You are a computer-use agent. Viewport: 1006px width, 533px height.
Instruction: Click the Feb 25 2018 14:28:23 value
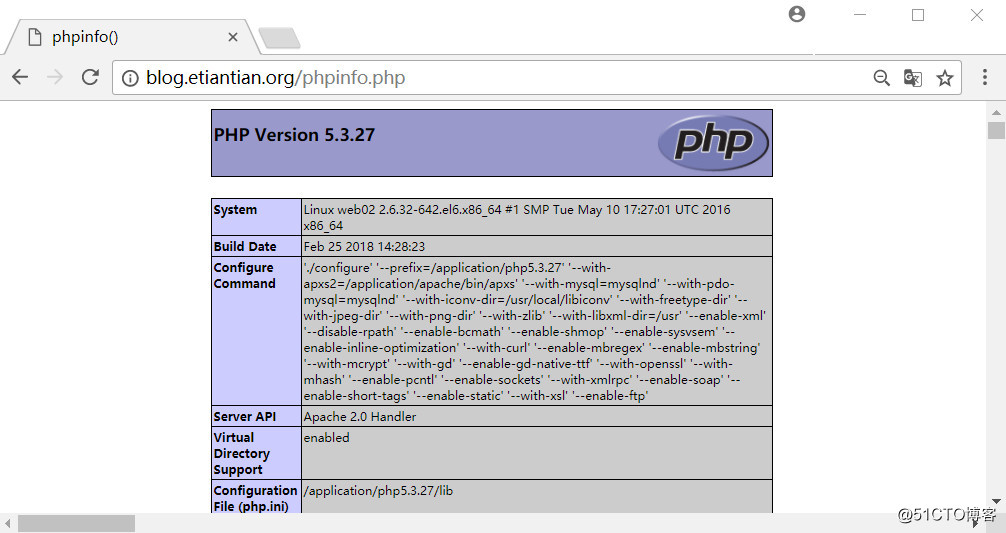(364, 246)
